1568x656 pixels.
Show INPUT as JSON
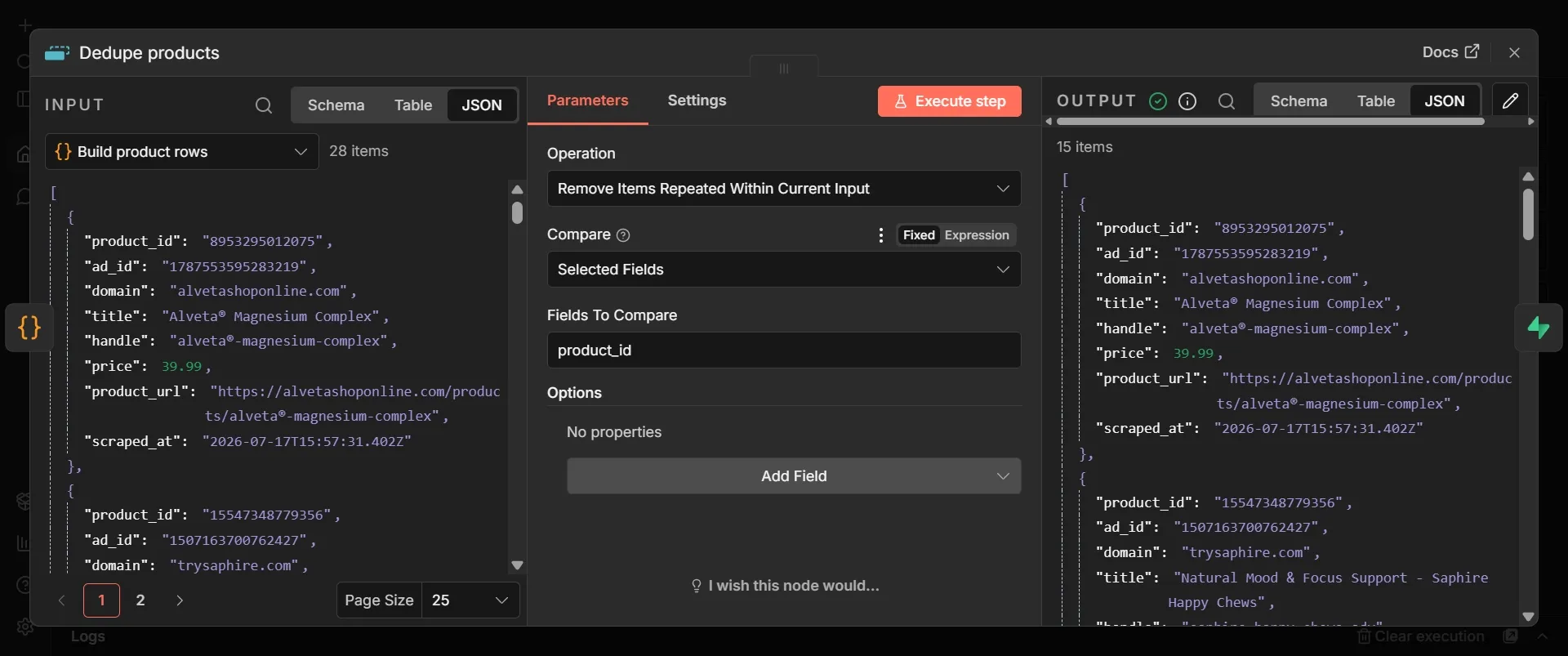tap(482, 105)
